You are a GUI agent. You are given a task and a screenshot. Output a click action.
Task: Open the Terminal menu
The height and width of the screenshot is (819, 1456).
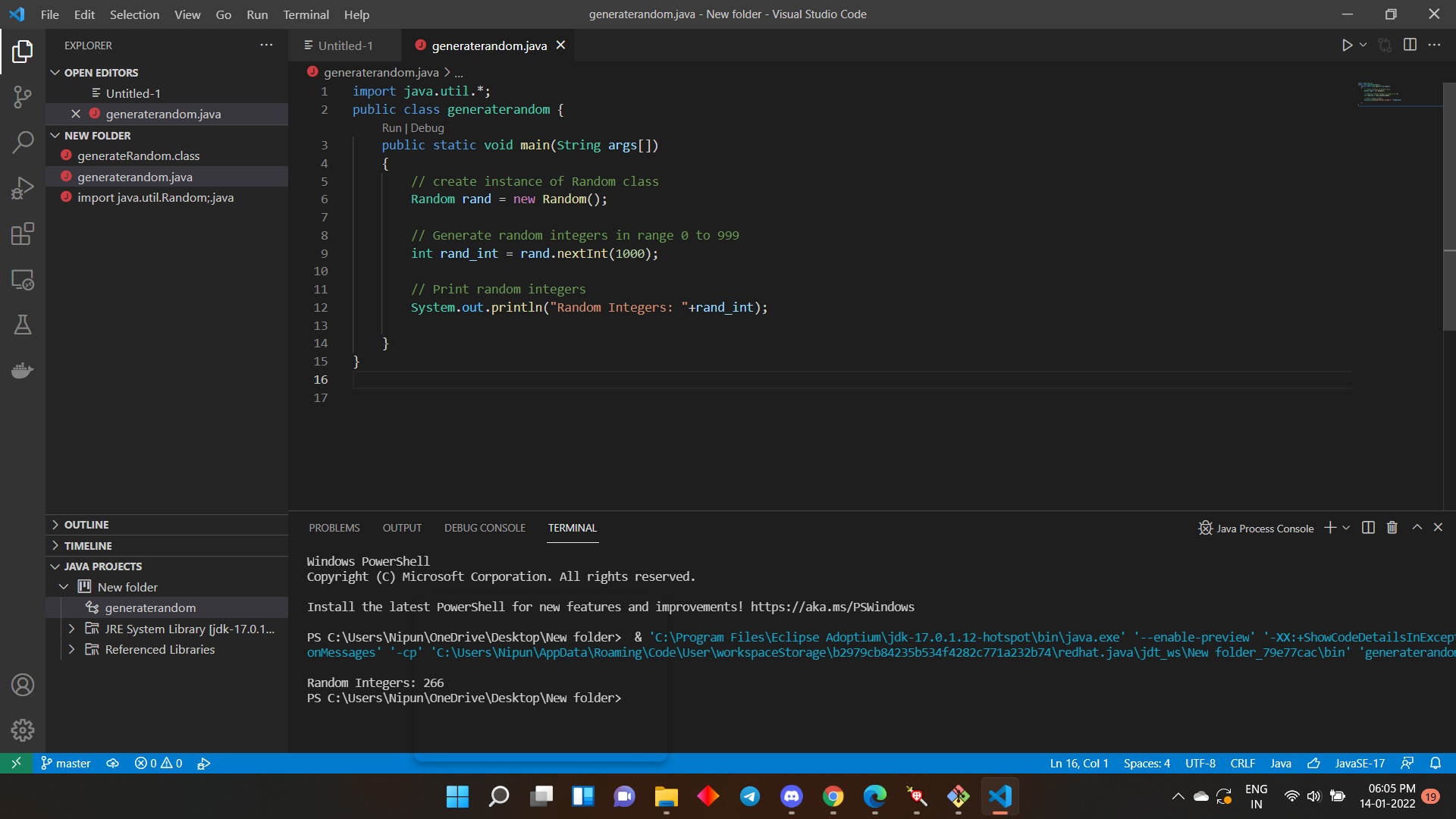coord(306,14)
